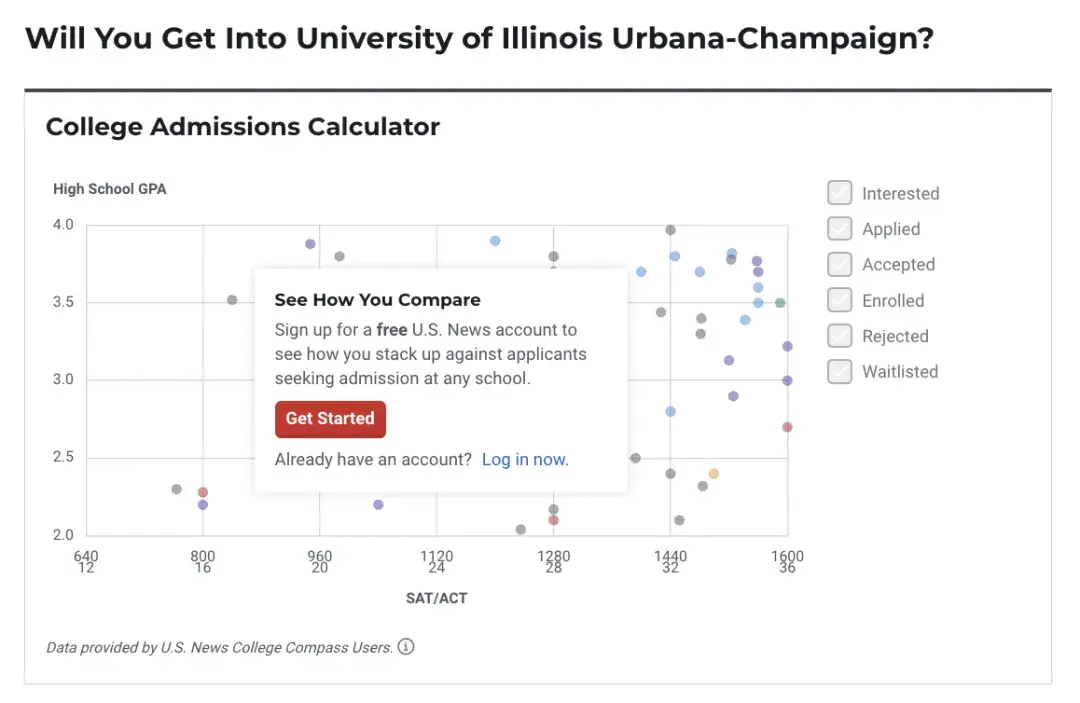The height and width of the screenshot is (703, 1080).
Task: Select the green data point at 3.5 GPA
Action: coord(780,303)
